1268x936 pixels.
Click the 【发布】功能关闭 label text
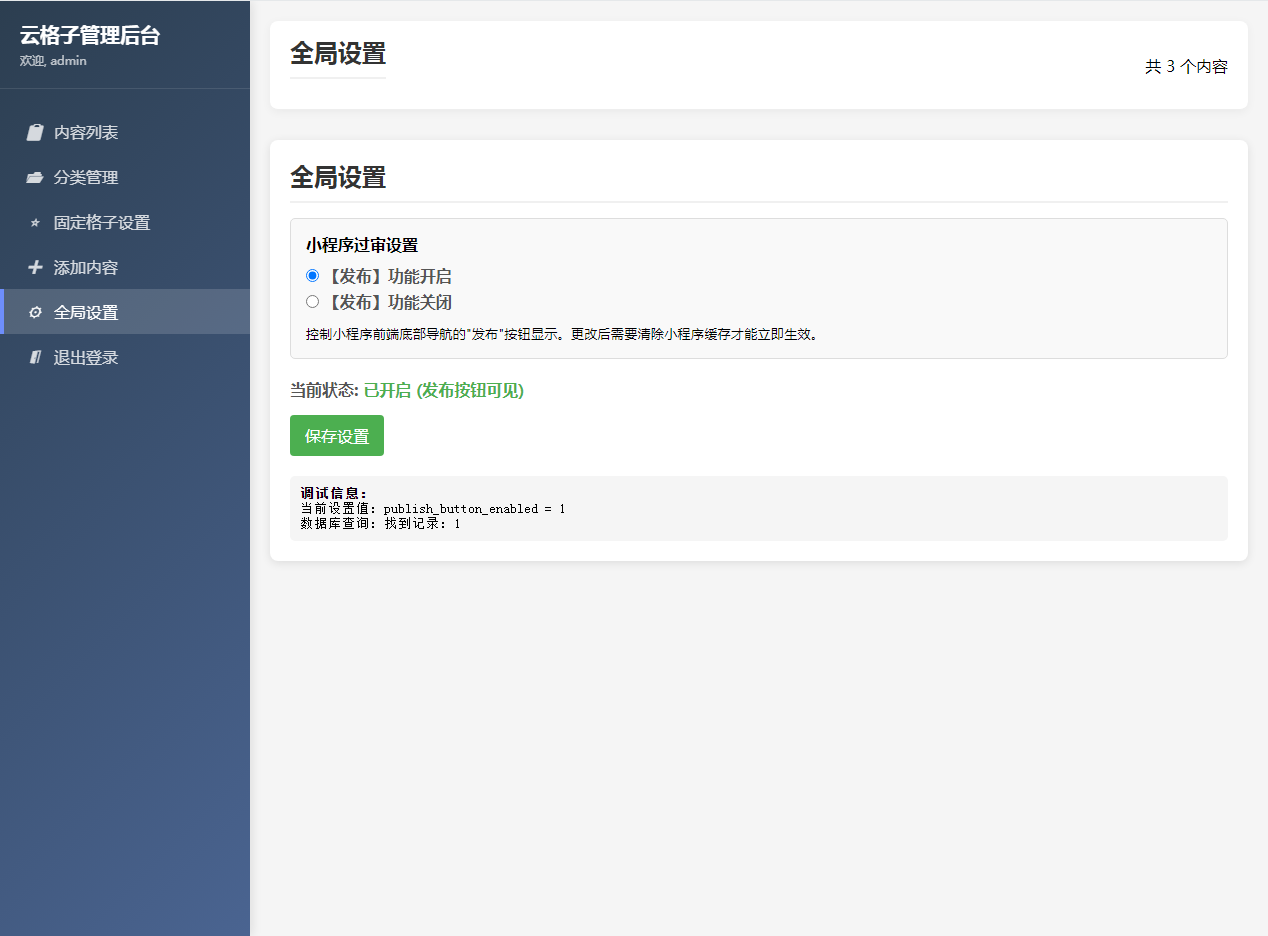(x=388, y=302)
